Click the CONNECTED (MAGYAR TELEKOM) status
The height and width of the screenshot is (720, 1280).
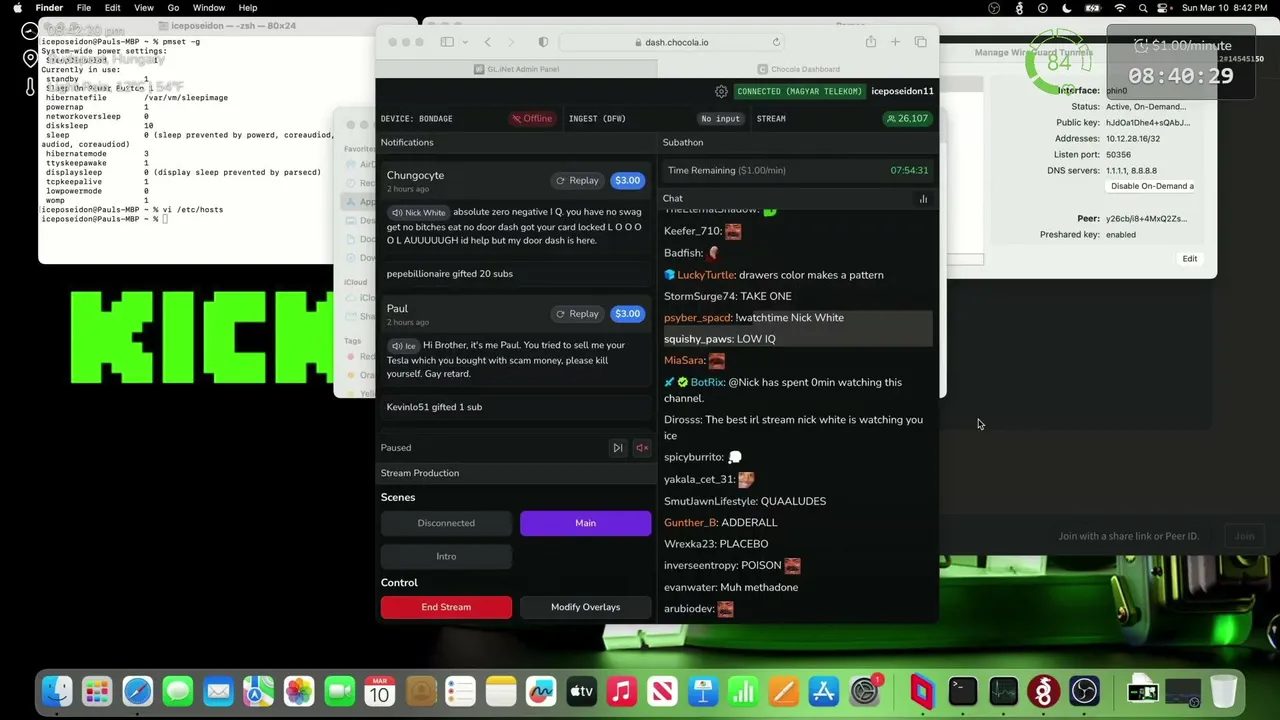pos(799,91)
